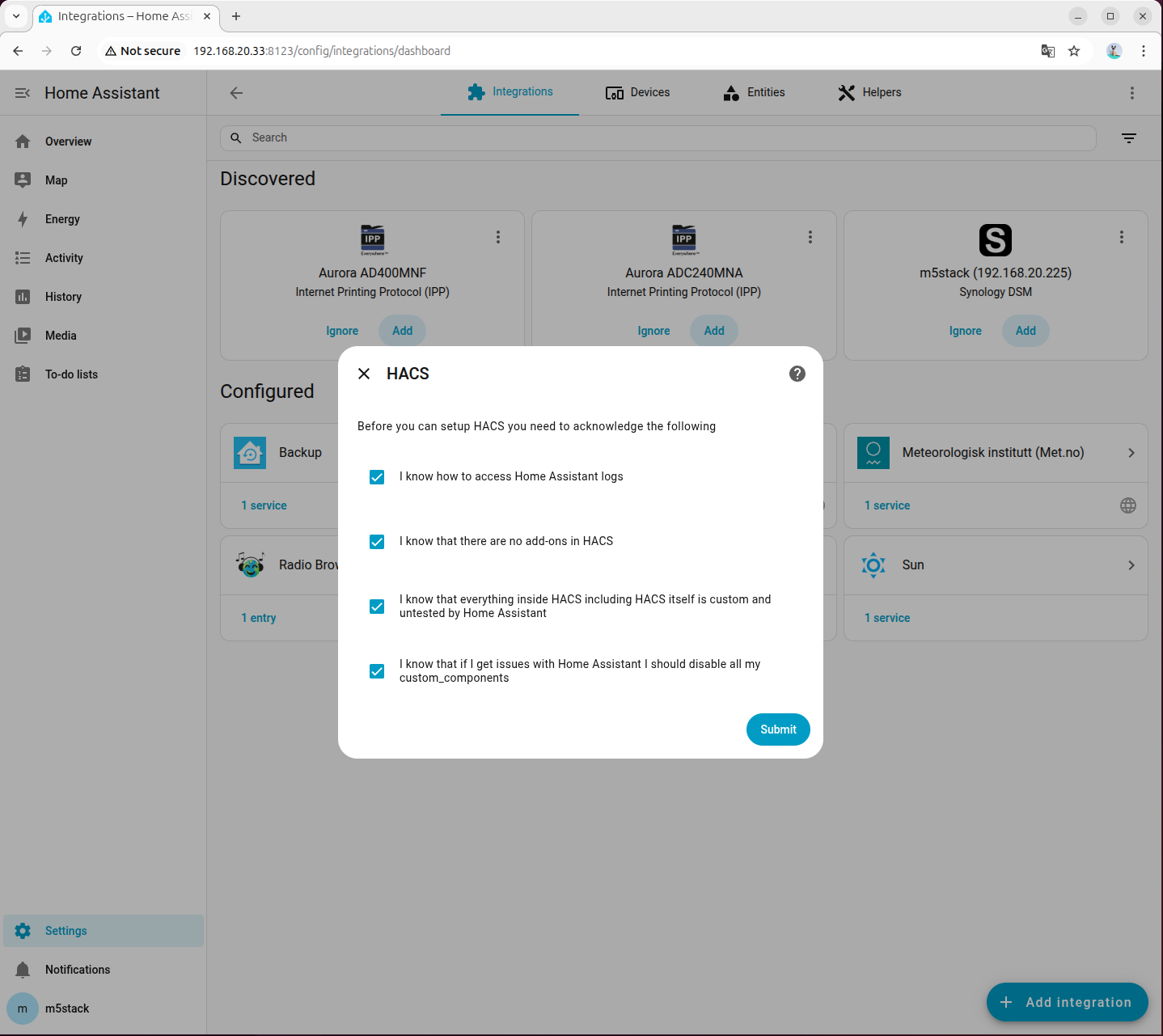The height and width of the screenshot is (1036, 1163).
Task: Open the filter icon beside search bar
Action: [x=1129, y=138]
